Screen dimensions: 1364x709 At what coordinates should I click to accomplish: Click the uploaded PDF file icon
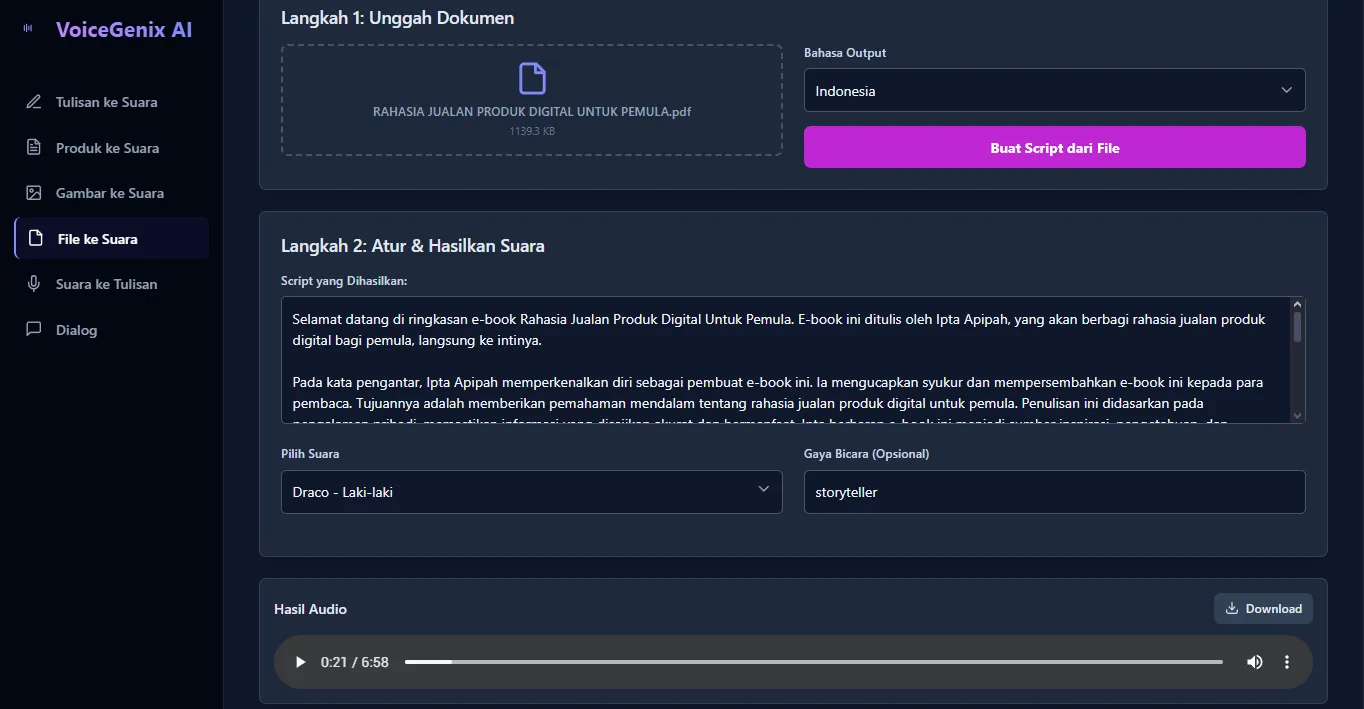click(x=532, y=79)
